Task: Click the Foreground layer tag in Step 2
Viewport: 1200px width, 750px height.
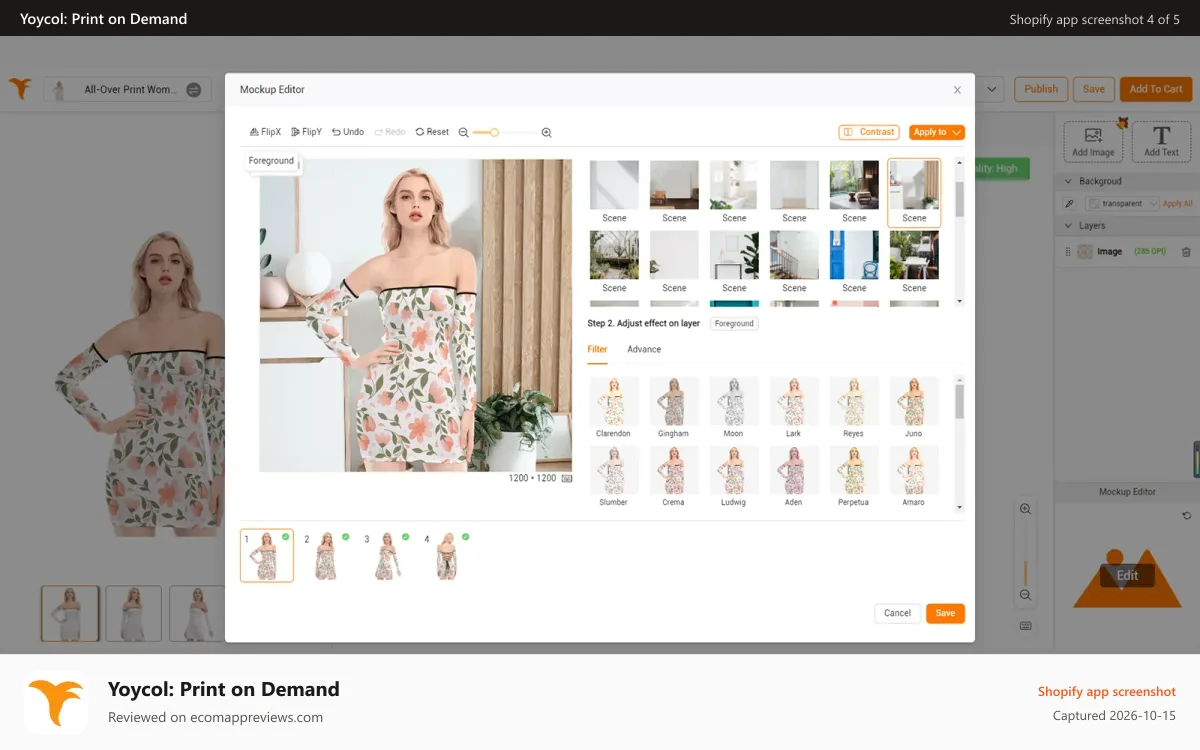Action: click(x=734, y=324)
